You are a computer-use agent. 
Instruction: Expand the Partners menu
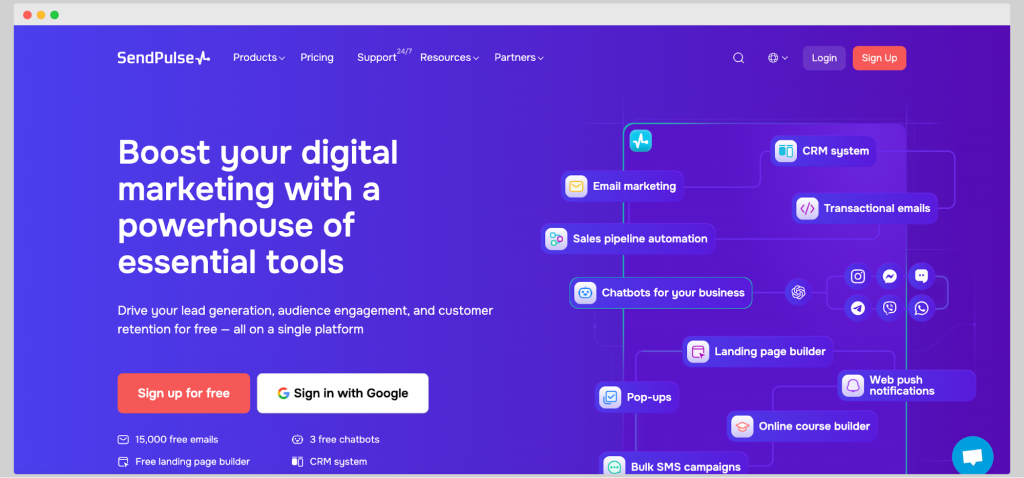pos(519,57)
